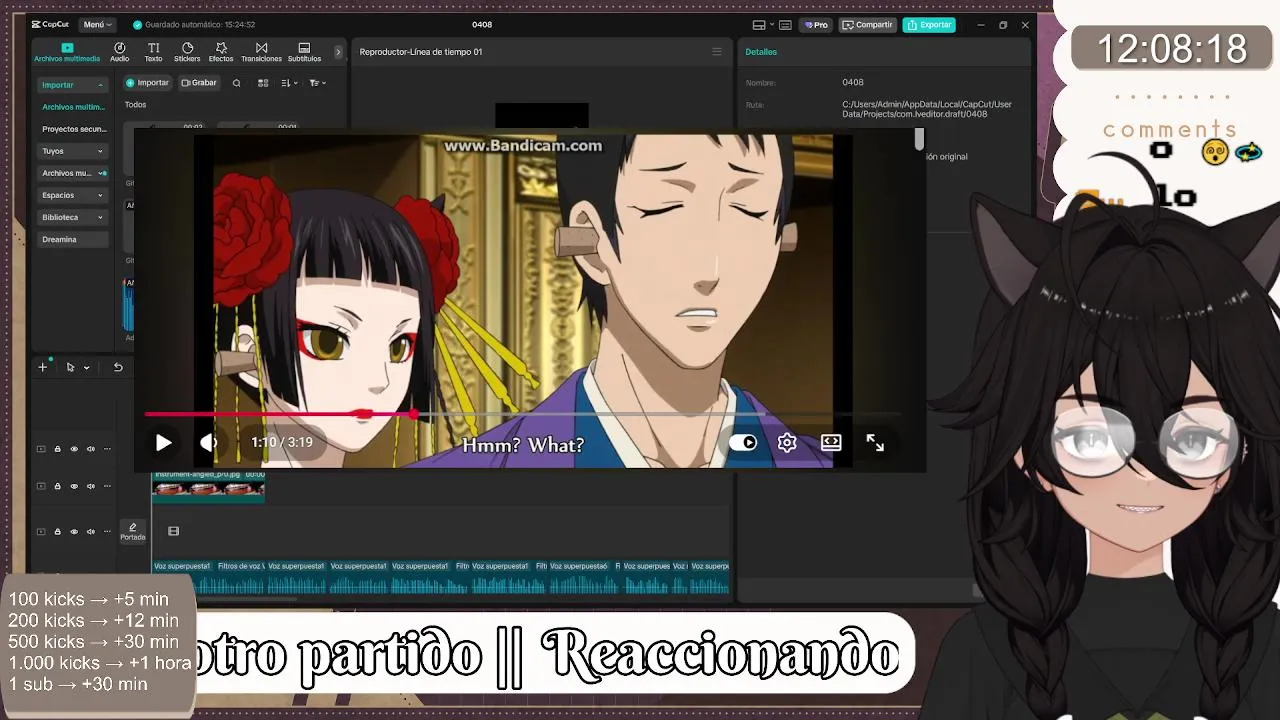Hide the main timeline track
The height and width of the screenshot is (720, 1280).
(x=74, y=532)
